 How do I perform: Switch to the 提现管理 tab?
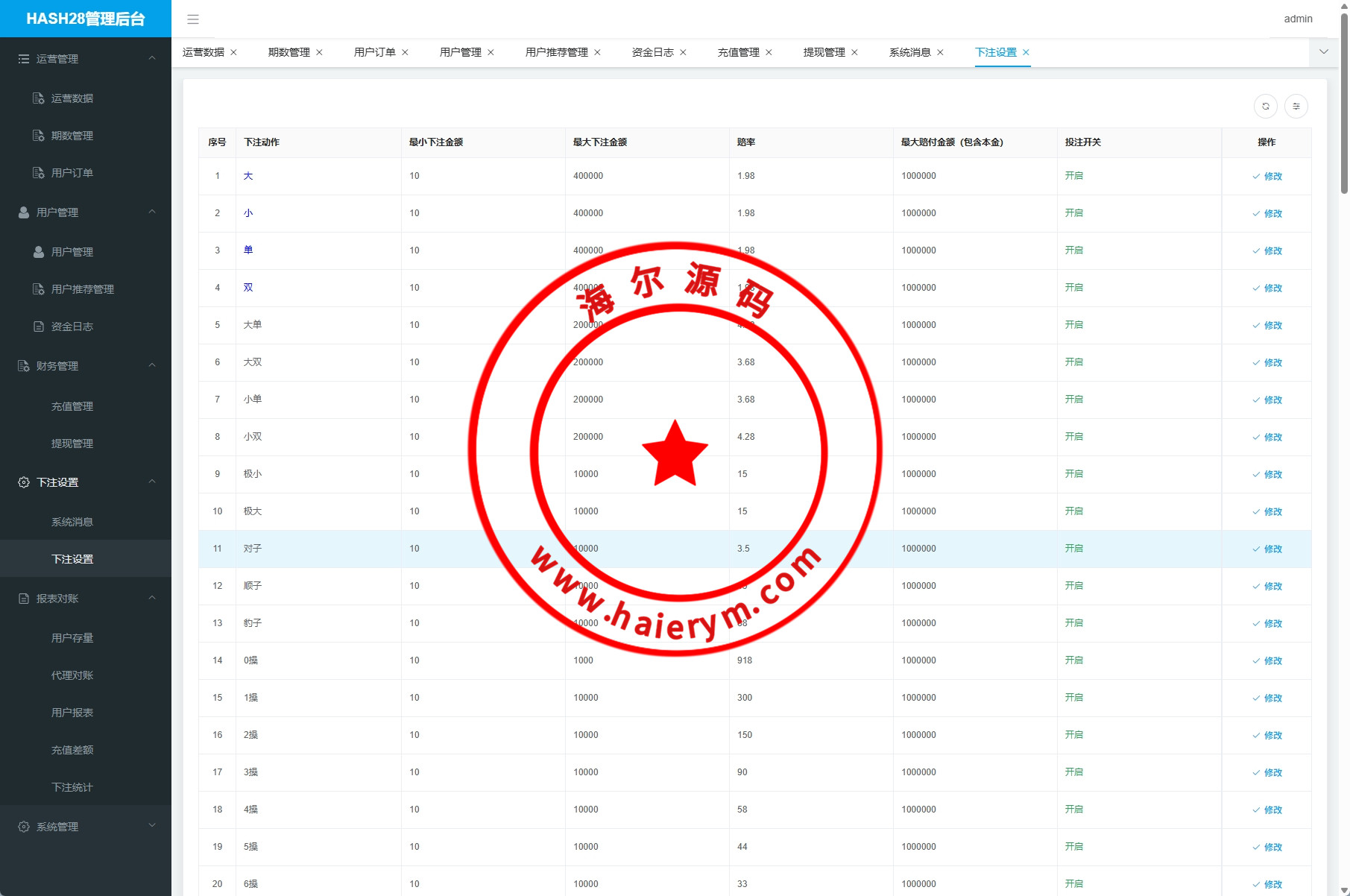click(824, 52)
